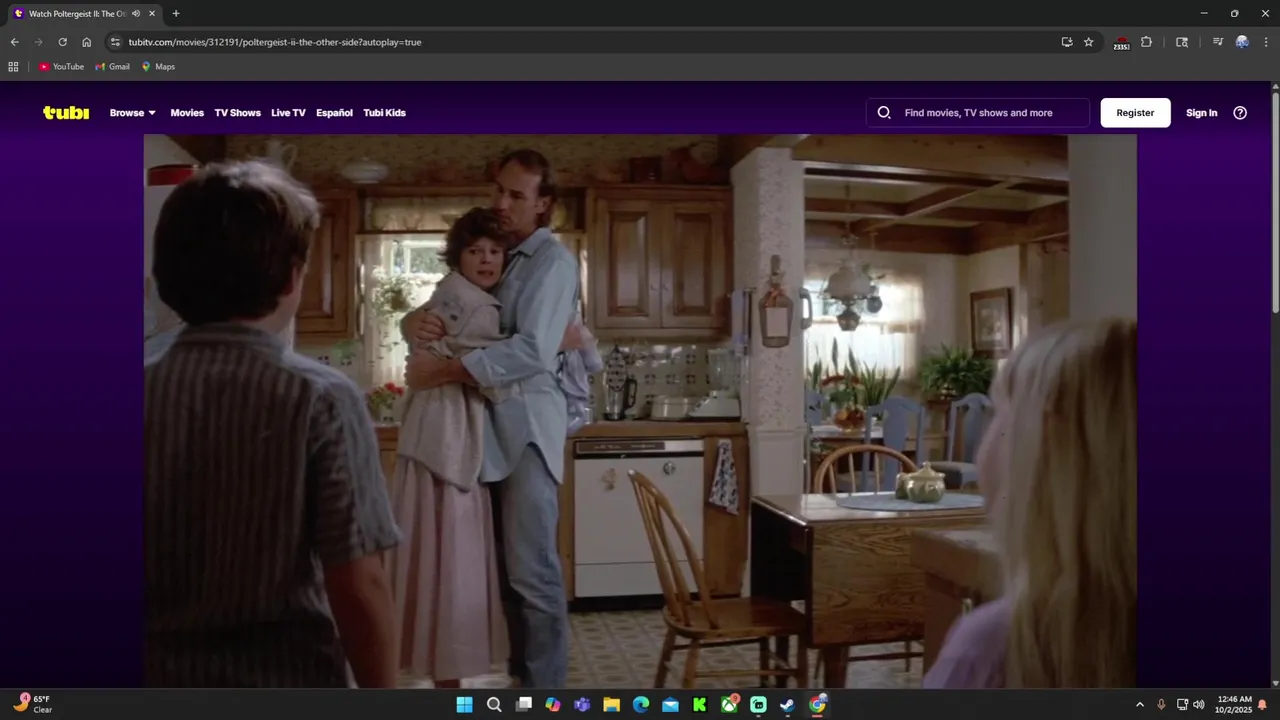
Task: Open the green K app on the taskbar
Action: click(700, 705)
